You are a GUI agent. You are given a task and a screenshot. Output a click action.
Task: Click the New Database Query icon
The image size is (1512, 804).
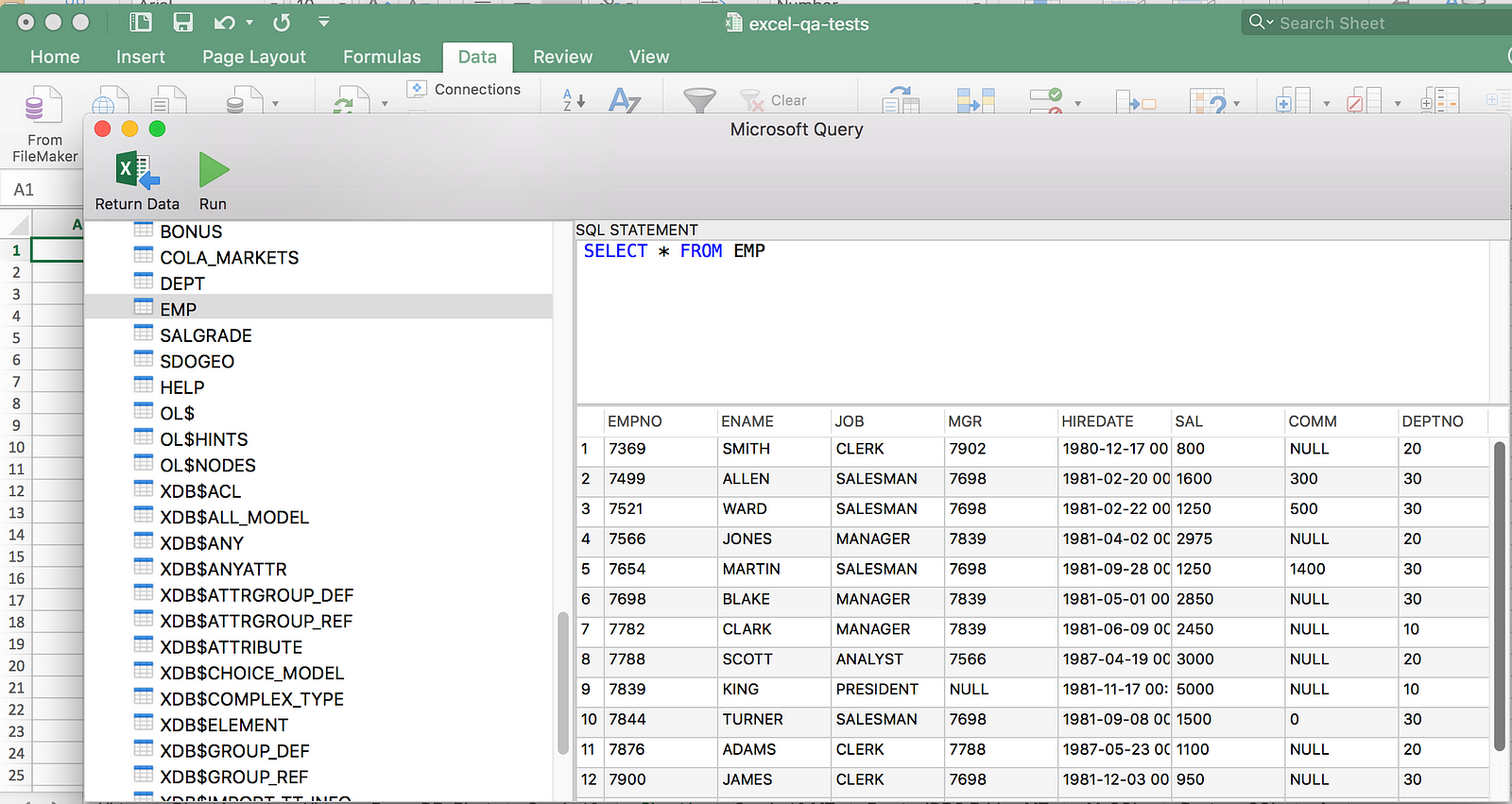[244, 100]
